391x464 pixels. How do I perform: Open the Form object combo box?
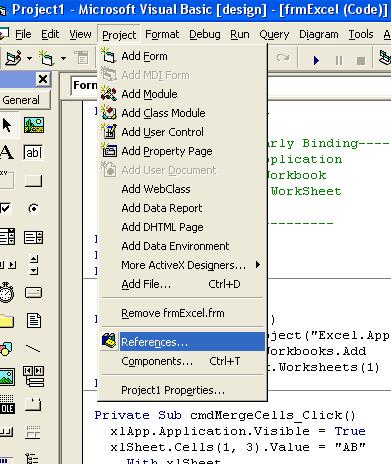[x=84, y=85]
